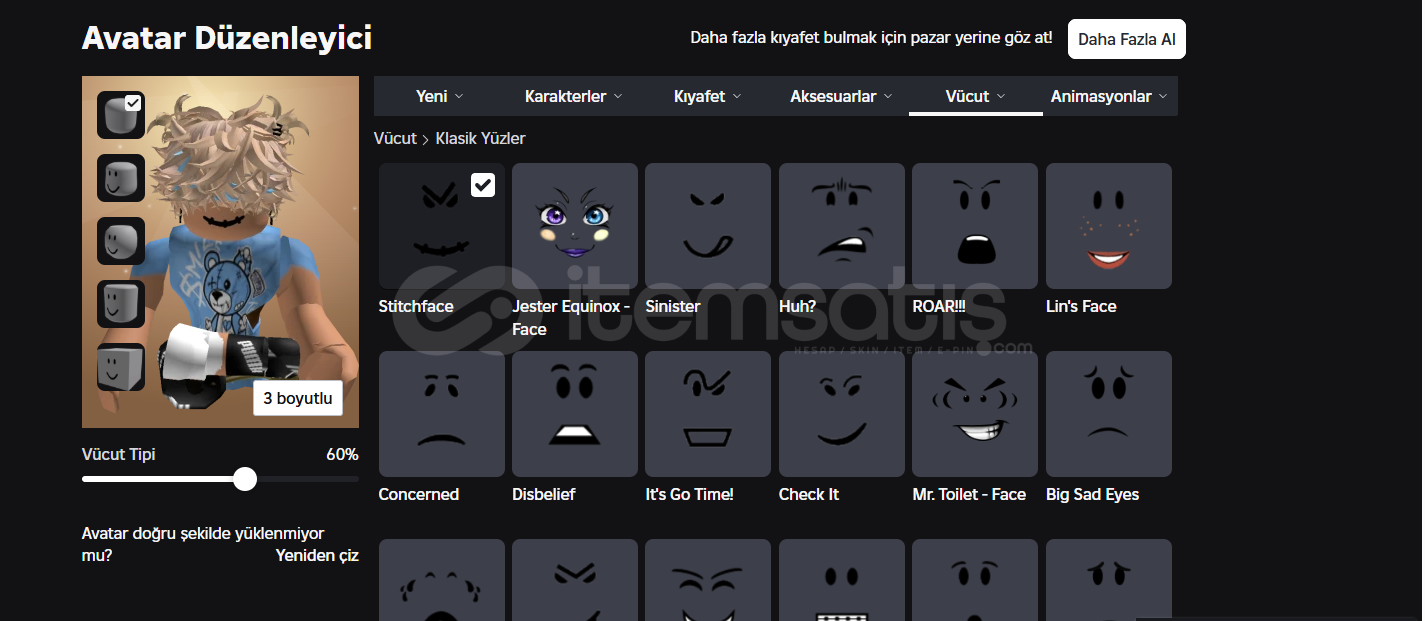Equip Lin's Face with red lips

tap(1109, 226)
